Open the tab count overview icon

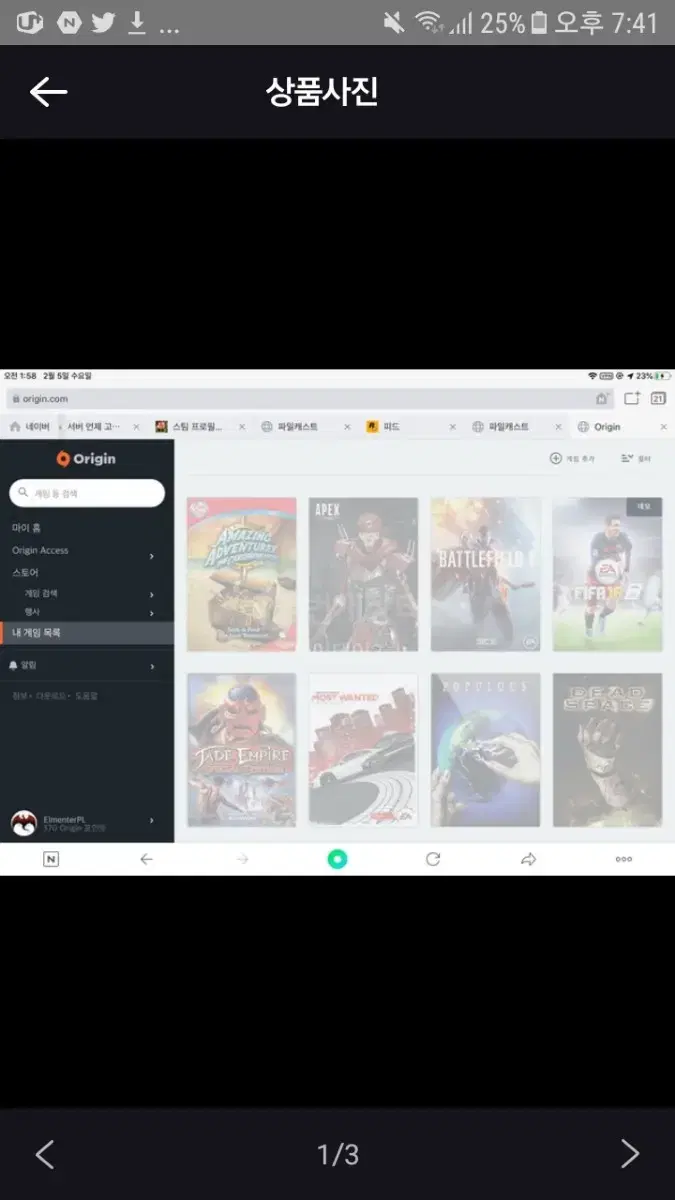658,397
